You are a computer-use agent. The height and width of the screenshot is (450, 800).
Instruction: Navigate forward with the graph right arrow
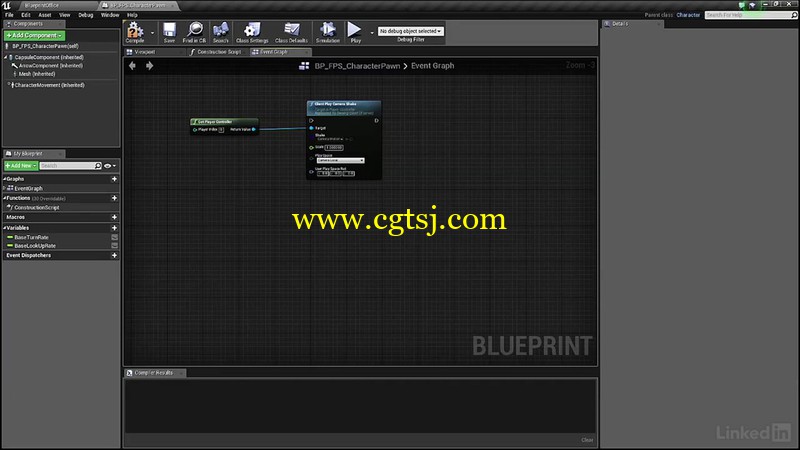149,65
